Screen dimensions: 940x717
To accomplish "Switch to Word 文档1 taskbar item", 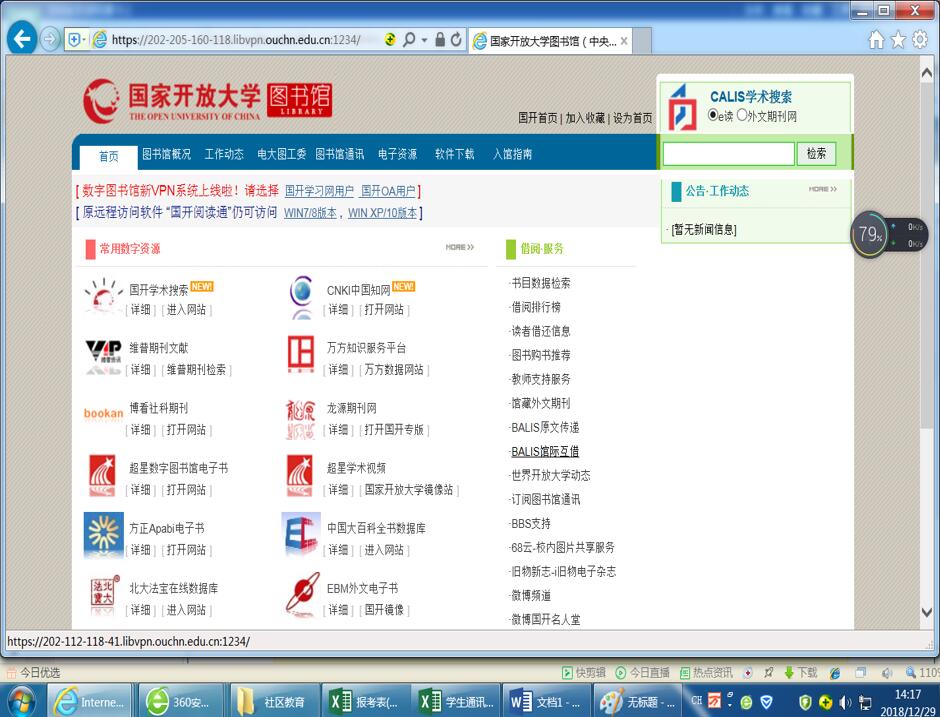I will point(546,701).
